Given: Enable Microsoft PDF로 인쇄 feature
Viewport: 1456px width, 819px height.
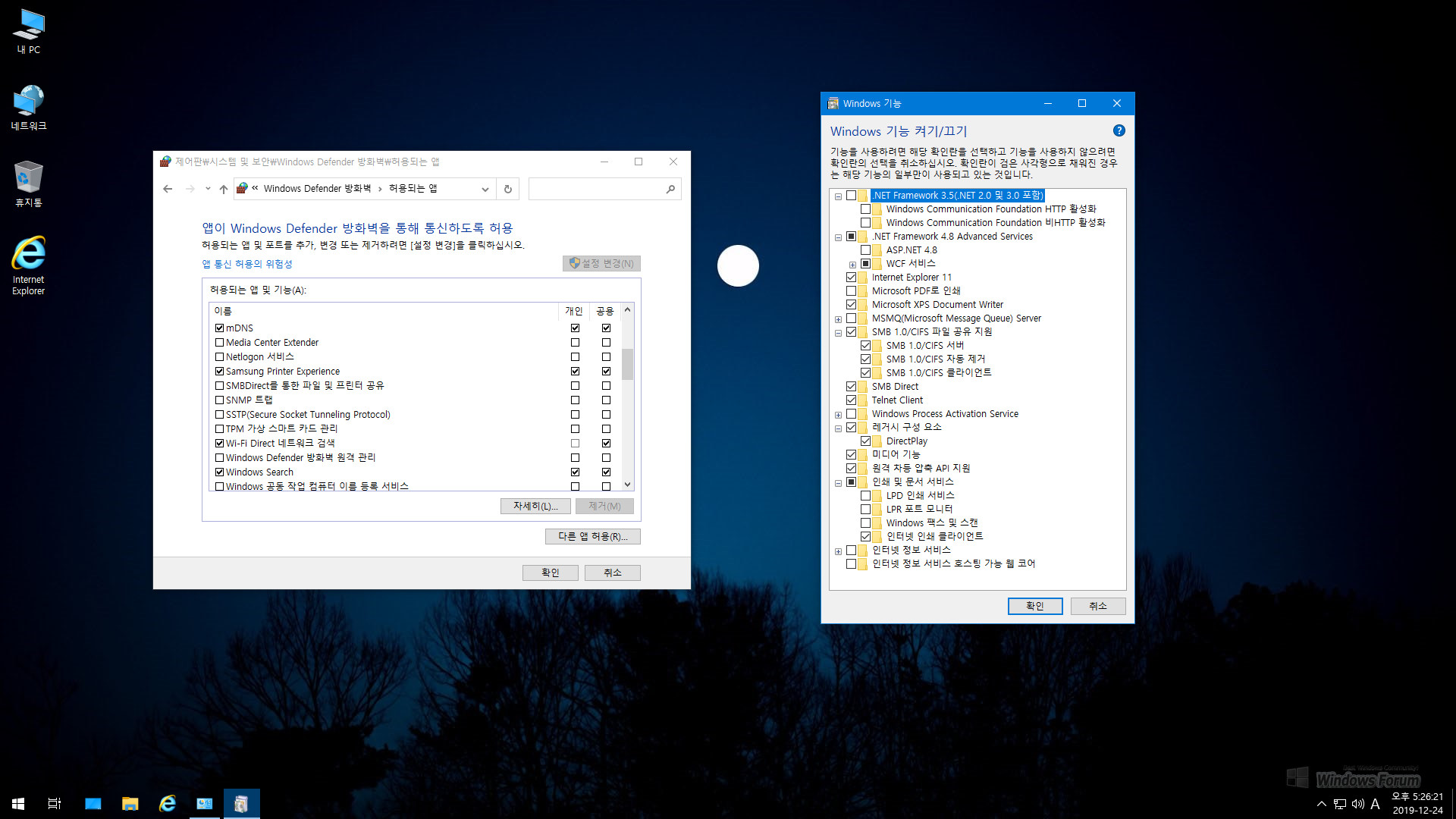Looking at the screenshot, I should (x=851, y=291).
